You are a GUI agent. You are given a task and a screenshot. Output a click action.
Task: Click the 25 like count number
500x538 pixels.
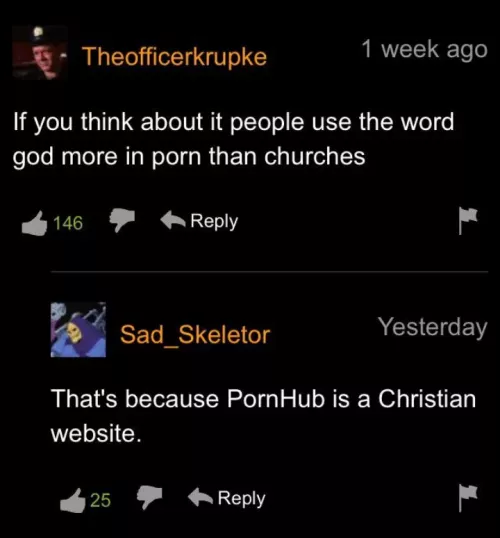pos(101,500)
